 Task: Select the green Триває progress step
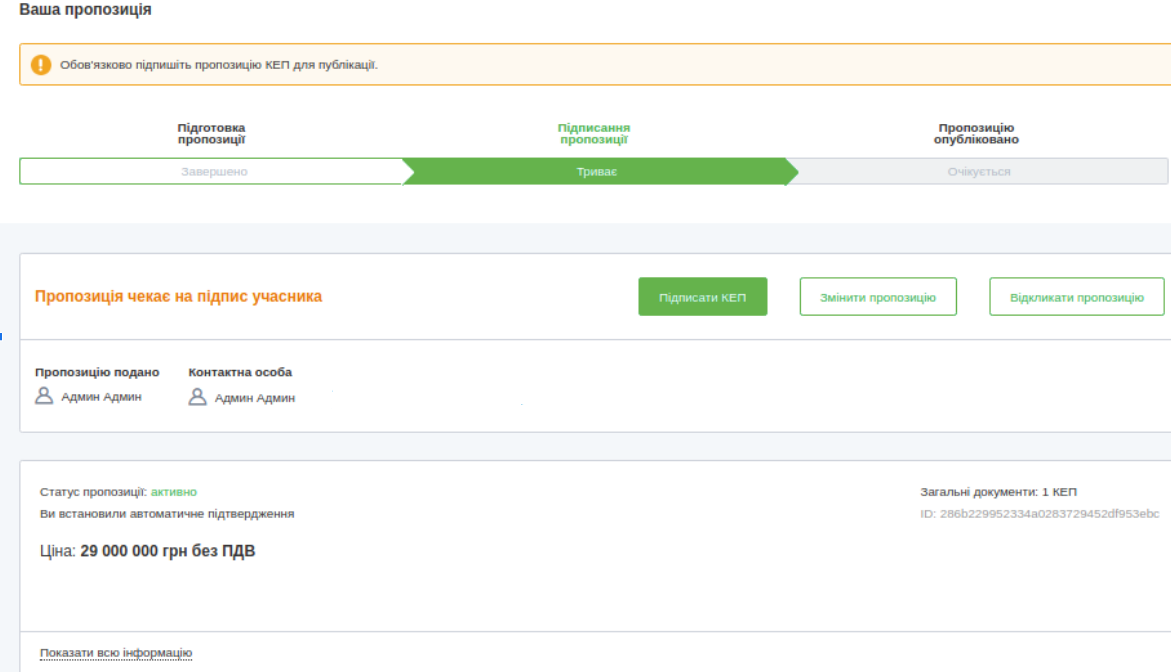pyautogui.click(x=596, y=171)
